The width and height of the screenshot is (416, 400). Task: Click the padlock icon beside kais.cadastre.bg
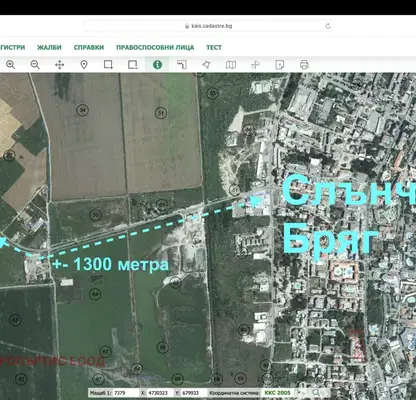pos(187,26)
